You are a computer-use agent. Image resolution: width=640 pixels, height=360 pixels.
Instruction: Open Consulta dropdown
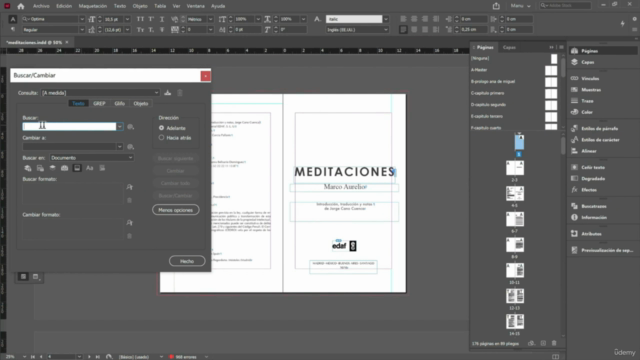click(100, 93)
